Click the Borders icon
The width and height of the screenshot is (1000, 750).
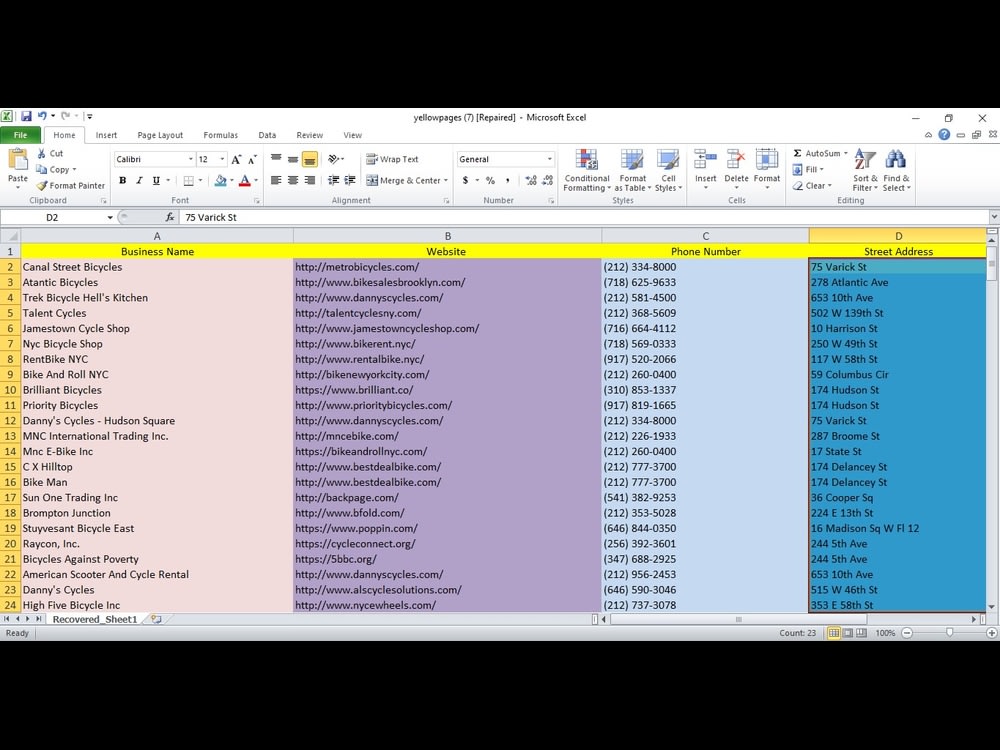point(189,180)
